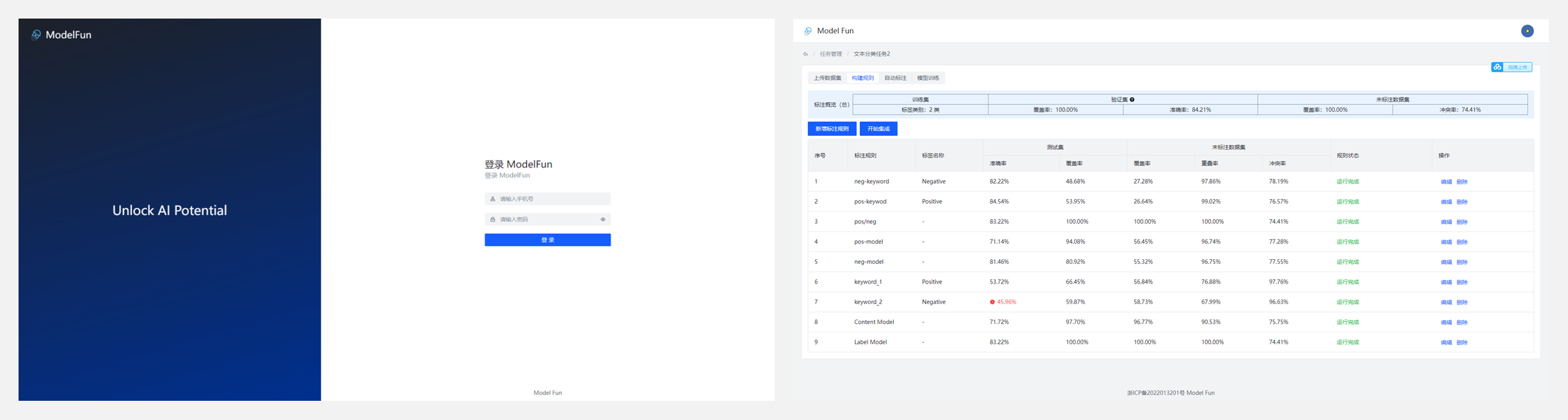Click 删除 for the neg-keyword rule
1568x420 pixels.
[1462, 182]
